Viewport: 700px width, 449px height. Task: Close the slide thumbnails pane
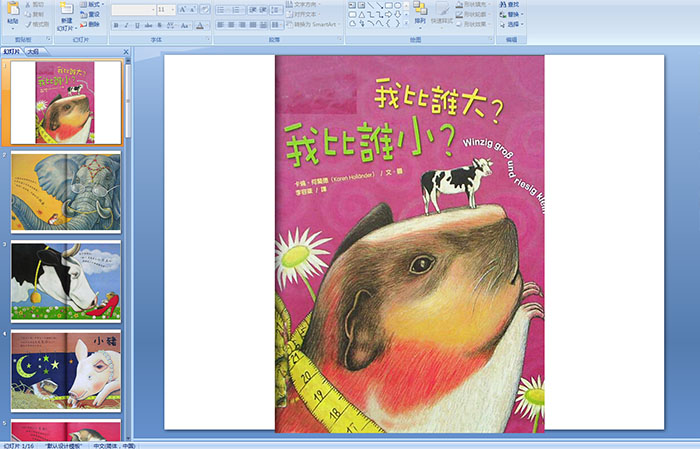(x=126, y=52)
